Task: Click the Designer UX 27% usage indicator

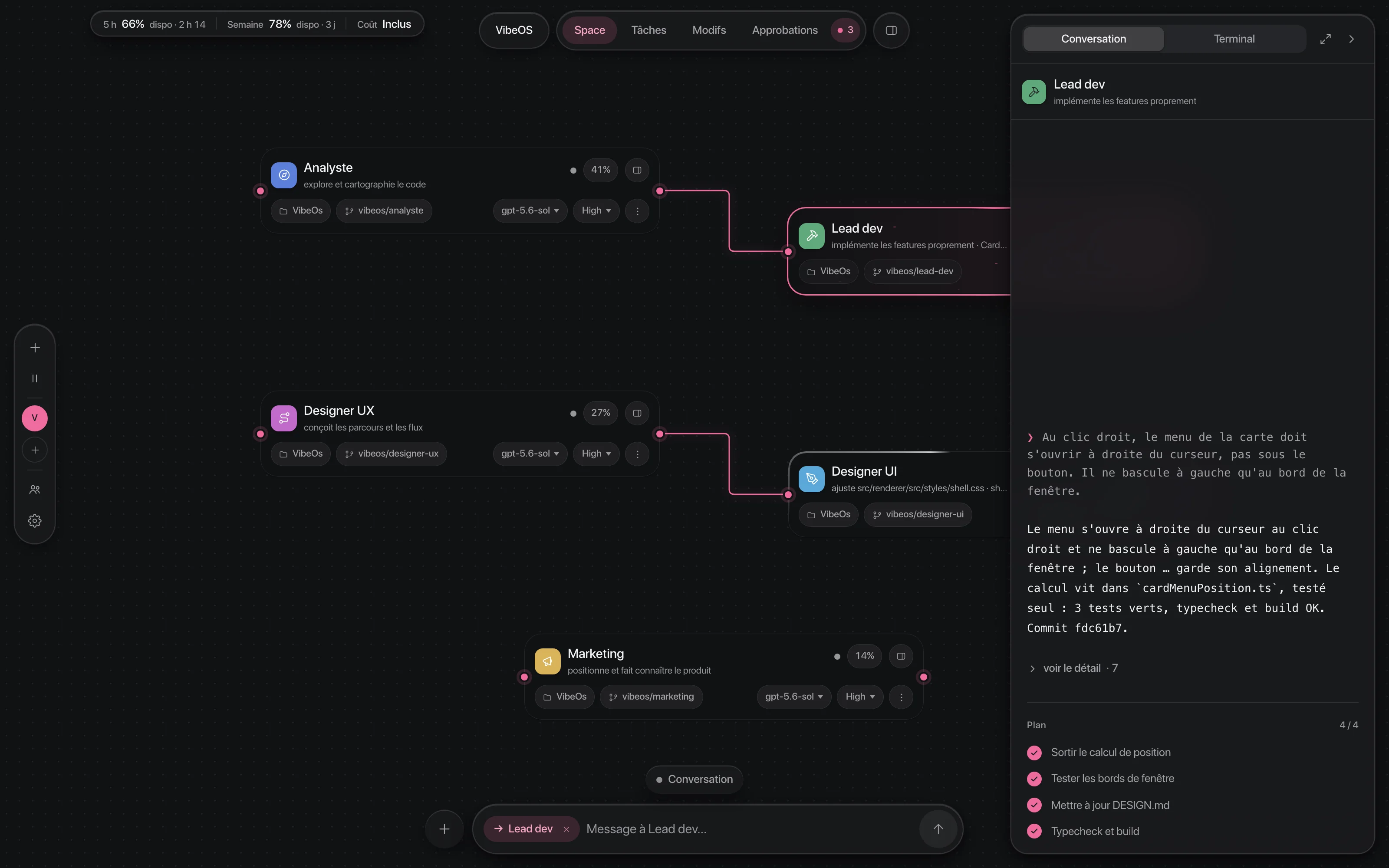Action: pos(601,413)
